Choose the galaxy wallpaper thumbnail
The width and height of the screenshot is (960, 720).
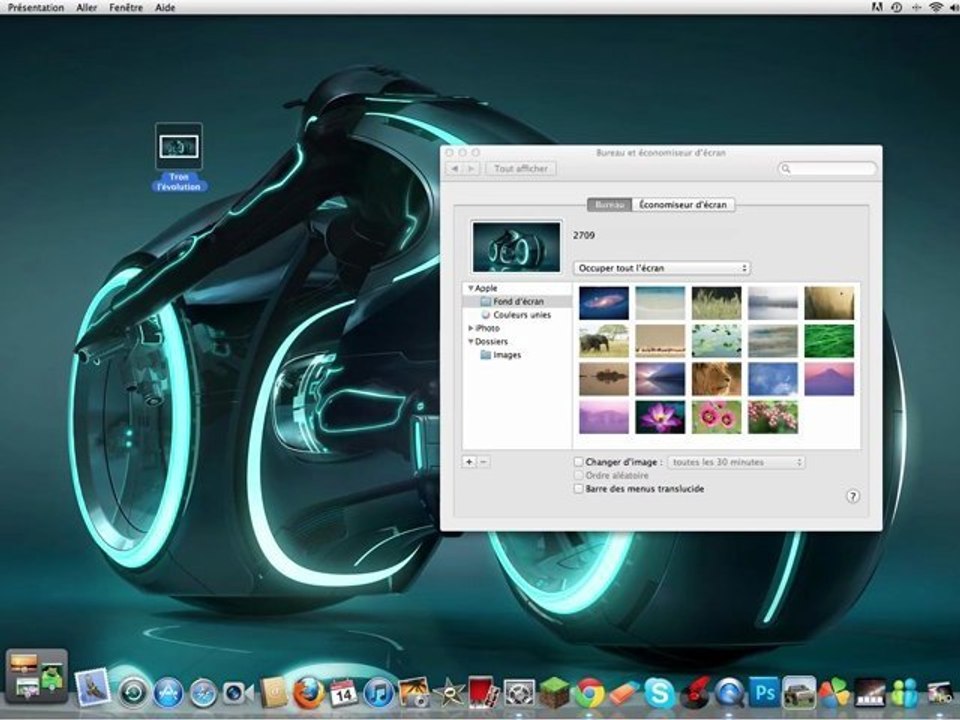tap(604, 303)
